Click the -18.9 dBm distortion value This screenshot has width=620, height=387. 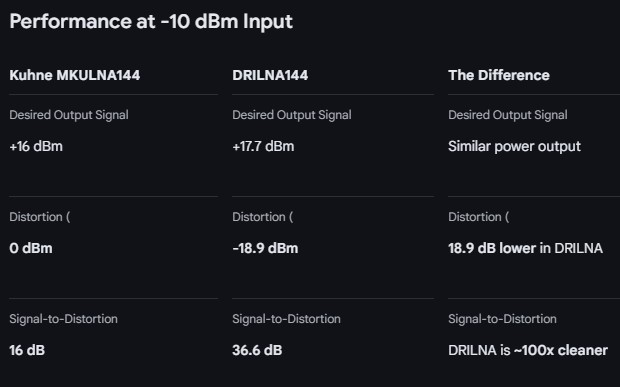[x=265, y=248]
